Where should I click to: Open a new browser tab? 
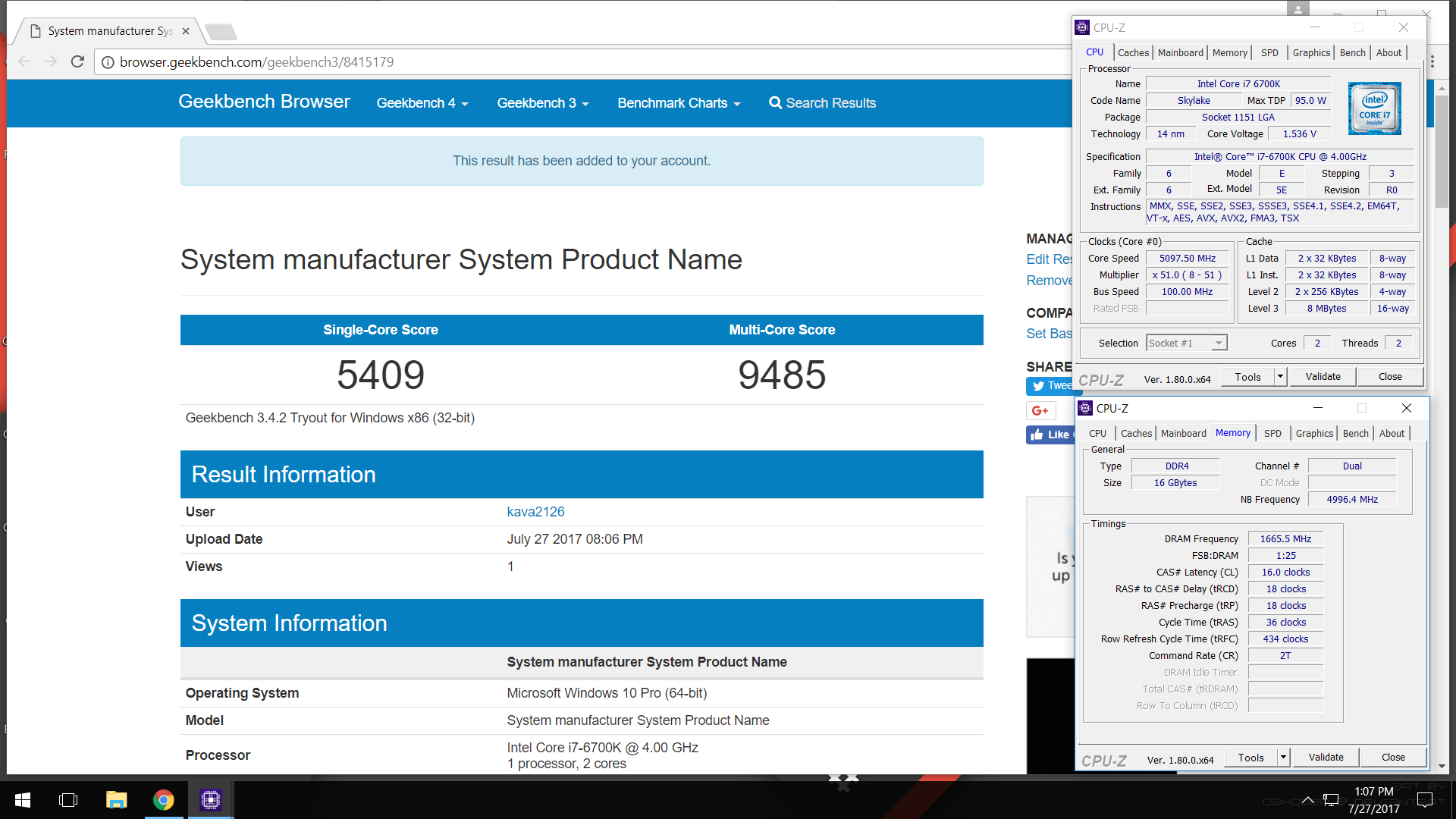click(221, 31)
